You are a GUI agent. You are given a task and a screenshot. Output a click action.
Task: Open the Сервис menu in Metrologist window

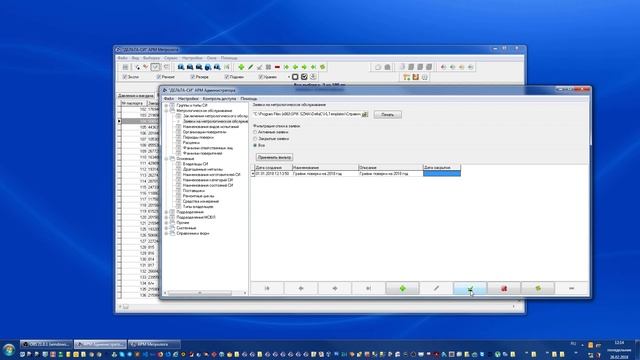coord(171,58)
